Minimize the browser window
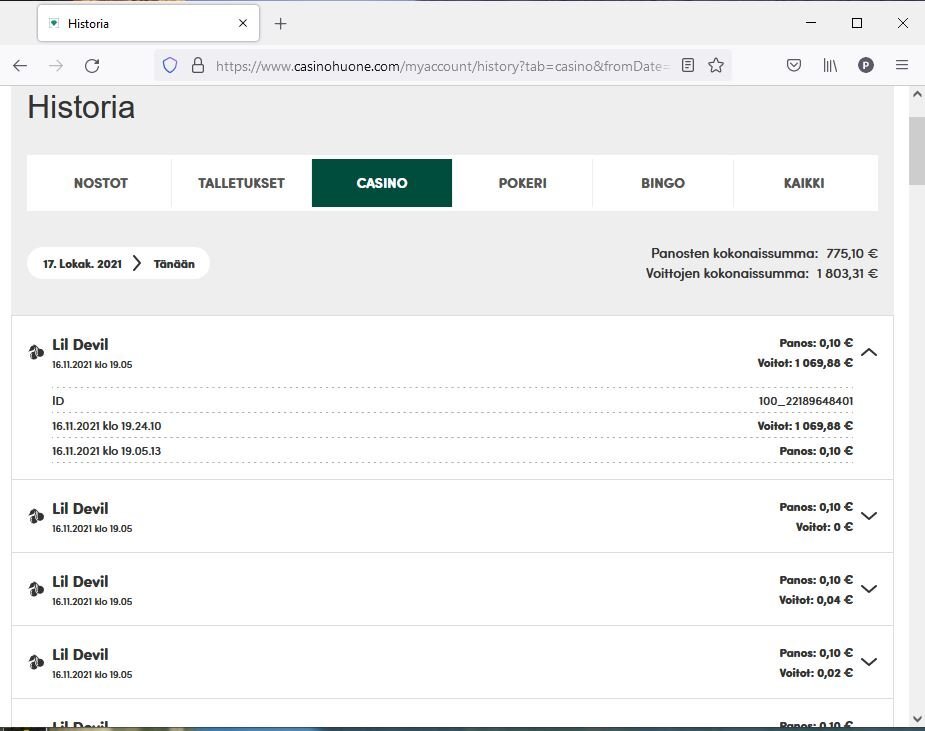925x731 pixels. pos(811,23)
